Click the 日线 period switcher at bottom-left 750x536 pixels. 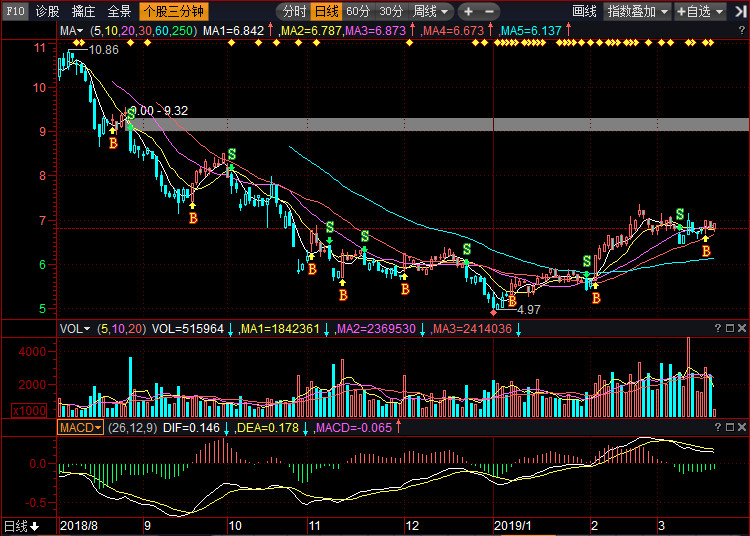click(x=22, y=526)
